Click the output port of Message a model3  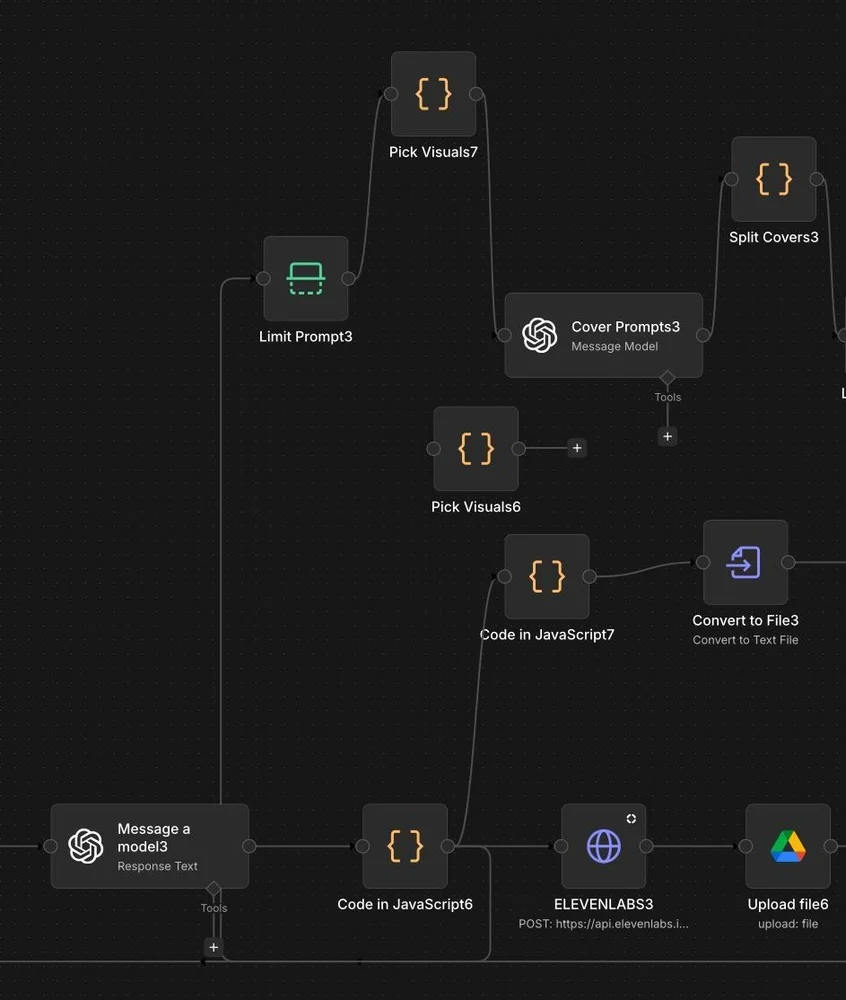pos(249,846)
